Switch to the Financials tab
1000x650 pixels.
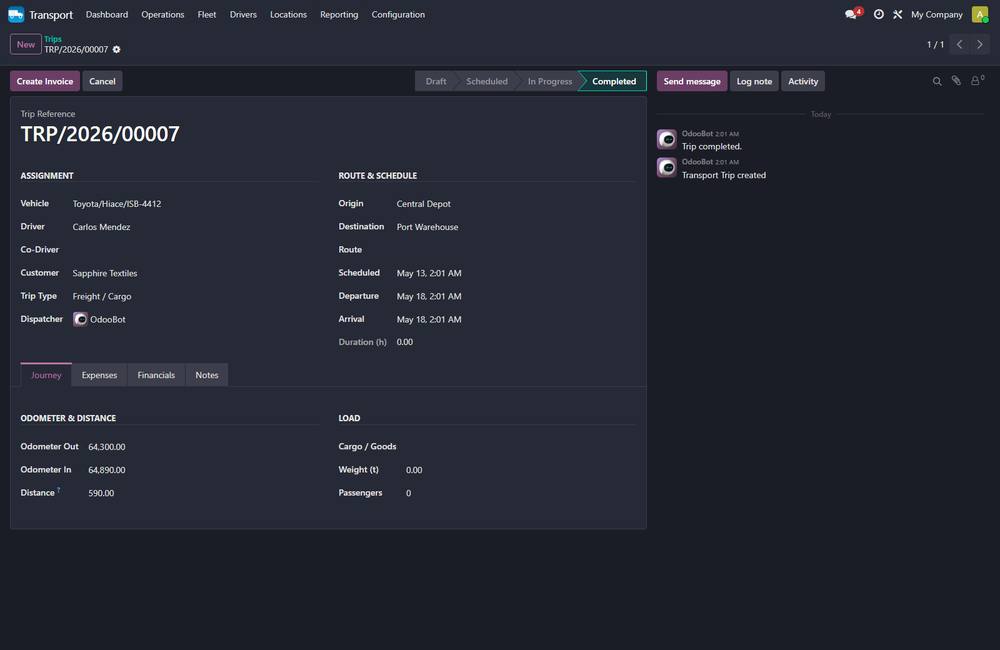point(156,375)
